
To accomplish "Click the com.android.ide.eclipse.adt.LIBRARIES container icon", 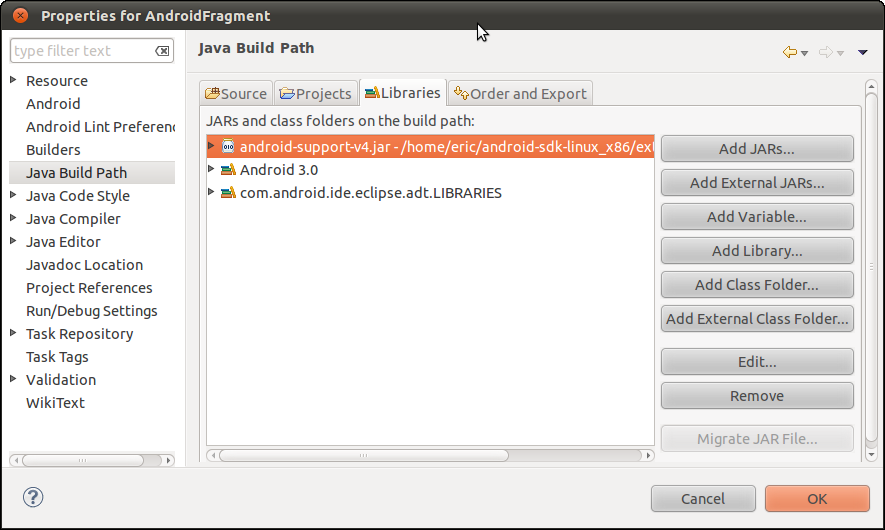I will pyautogui.click(x=228, y=192).
